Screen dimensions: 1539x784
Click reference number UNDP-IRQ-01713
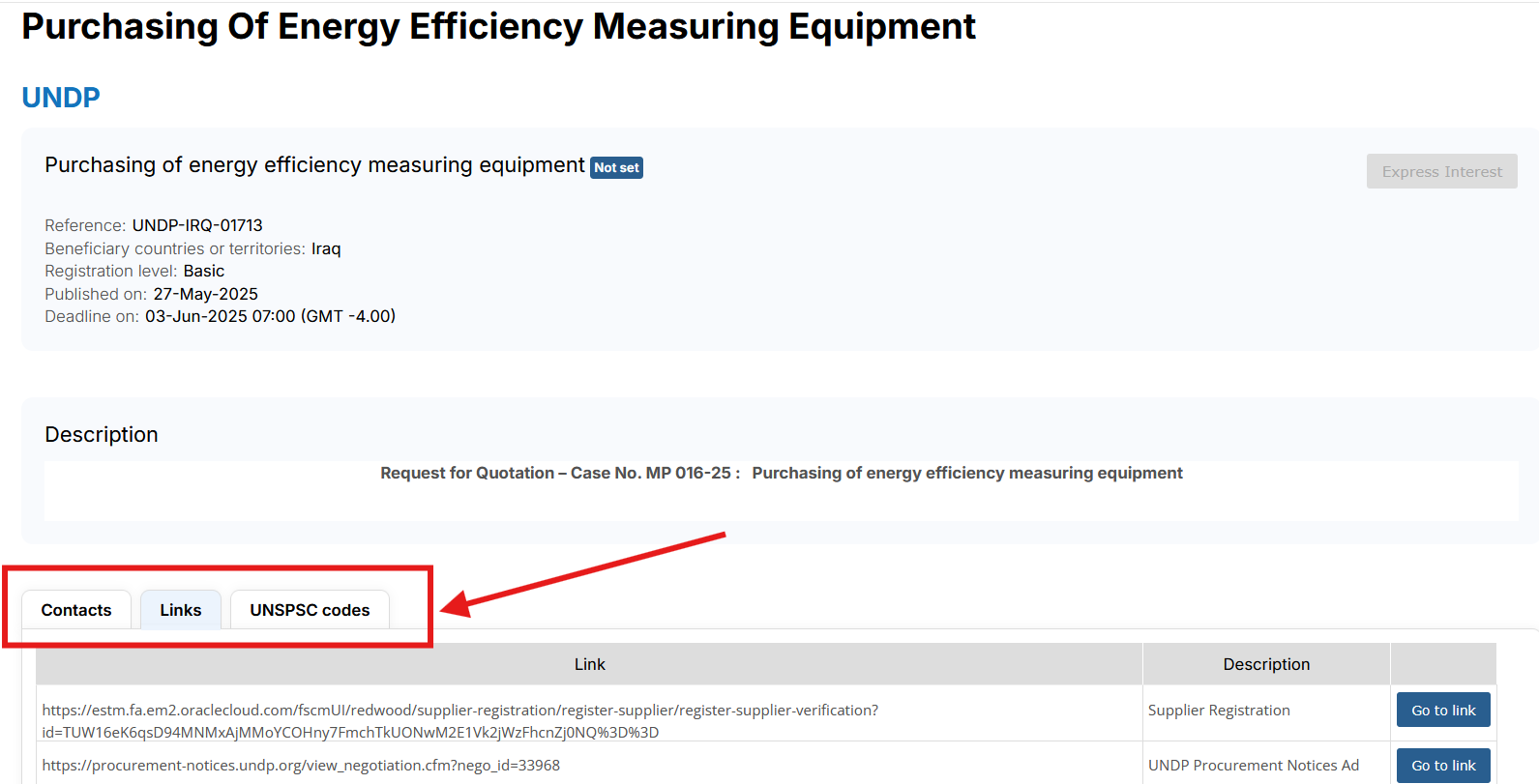[x=197, y=225]
